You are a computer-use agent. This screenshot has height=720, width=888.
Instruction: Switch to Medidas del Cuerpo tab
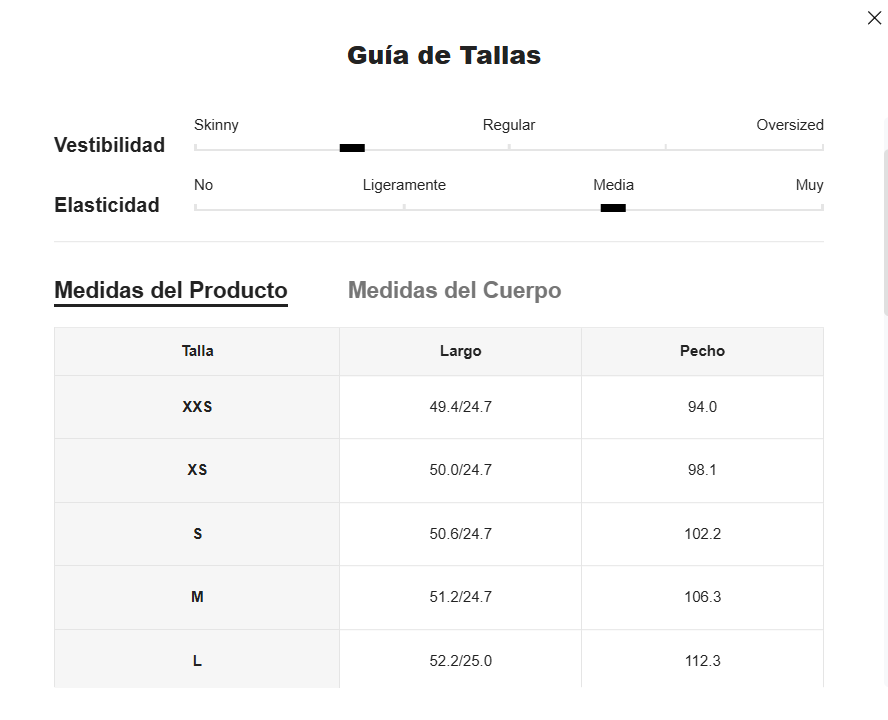pos(454,290)
